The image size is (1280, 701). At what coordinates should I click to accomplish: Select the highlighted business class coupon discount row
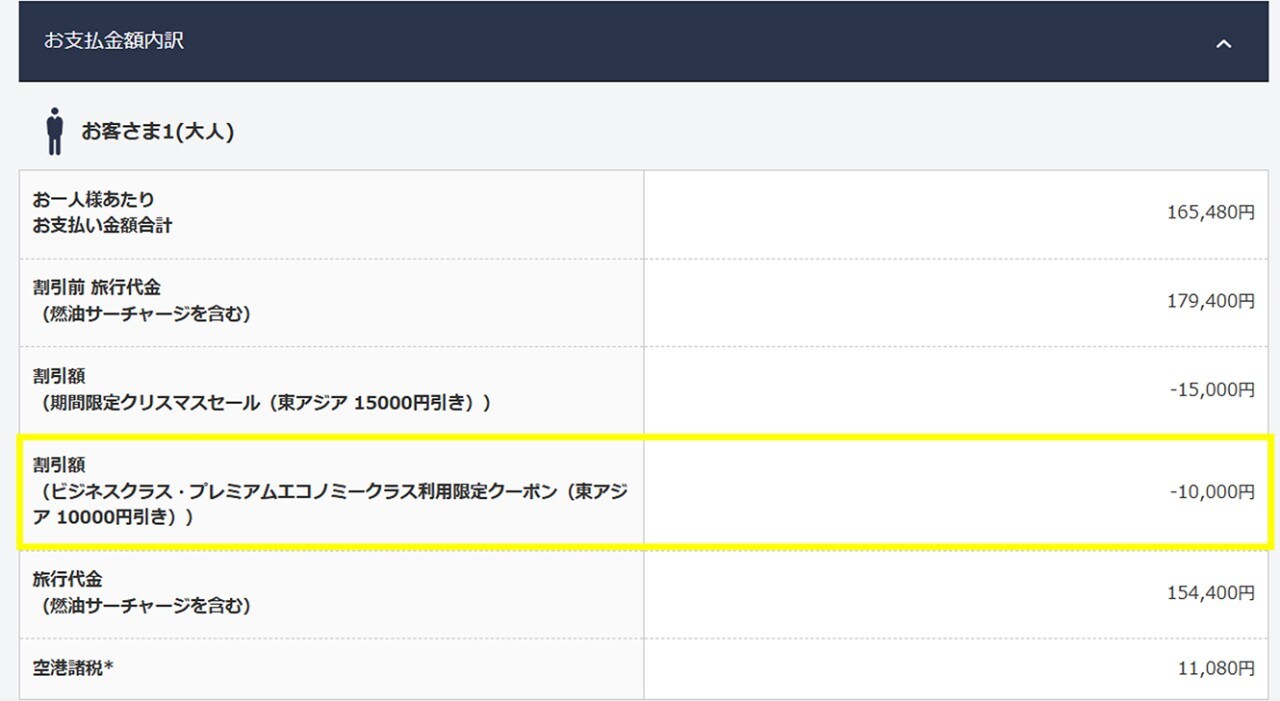[x=640, y=491]
